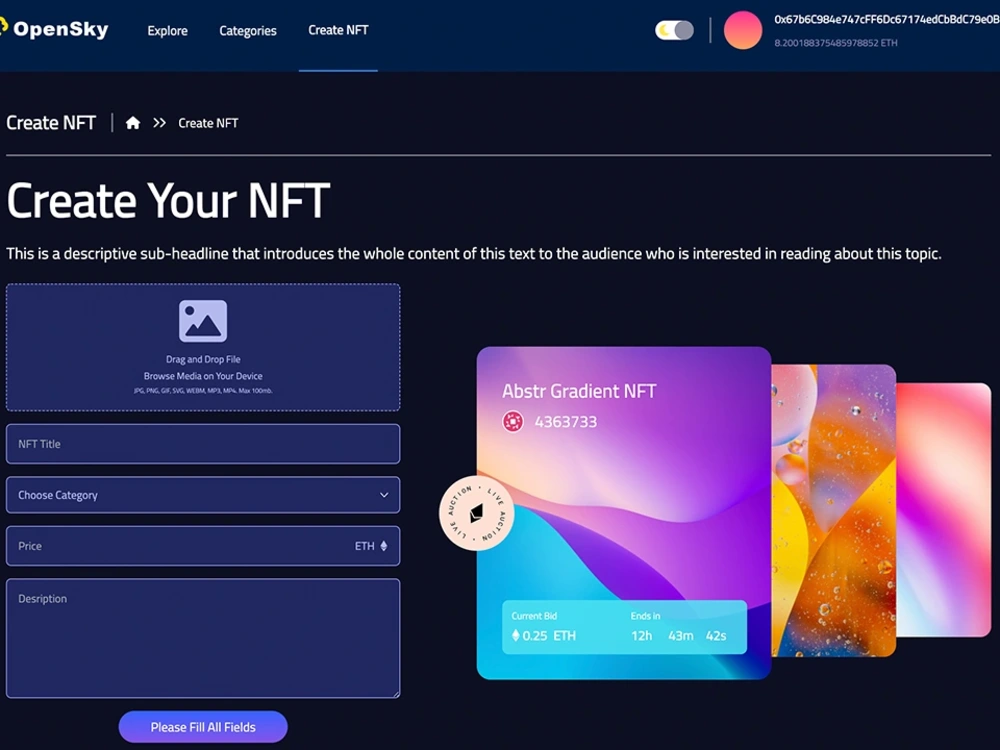Open the Choose Category dropdown
The height and width of the screenshot is (750, 1000).
203,495
